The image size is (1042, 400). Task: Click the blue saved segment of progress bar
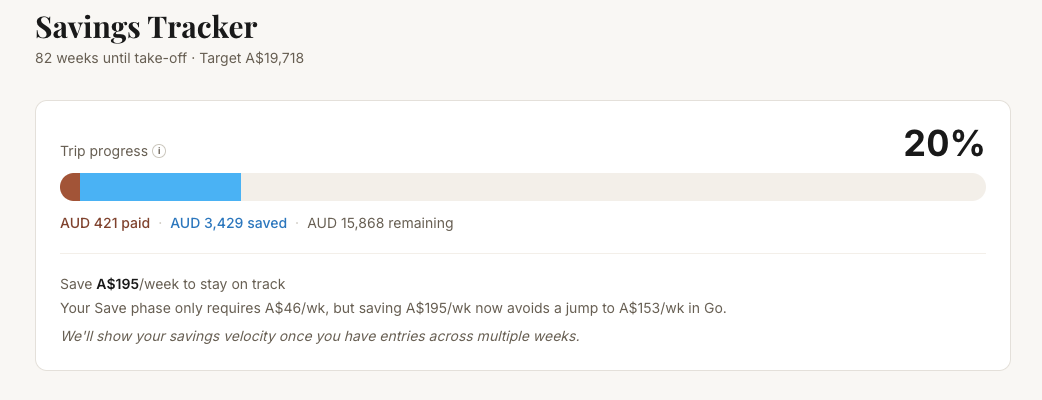tap(160, 187)
